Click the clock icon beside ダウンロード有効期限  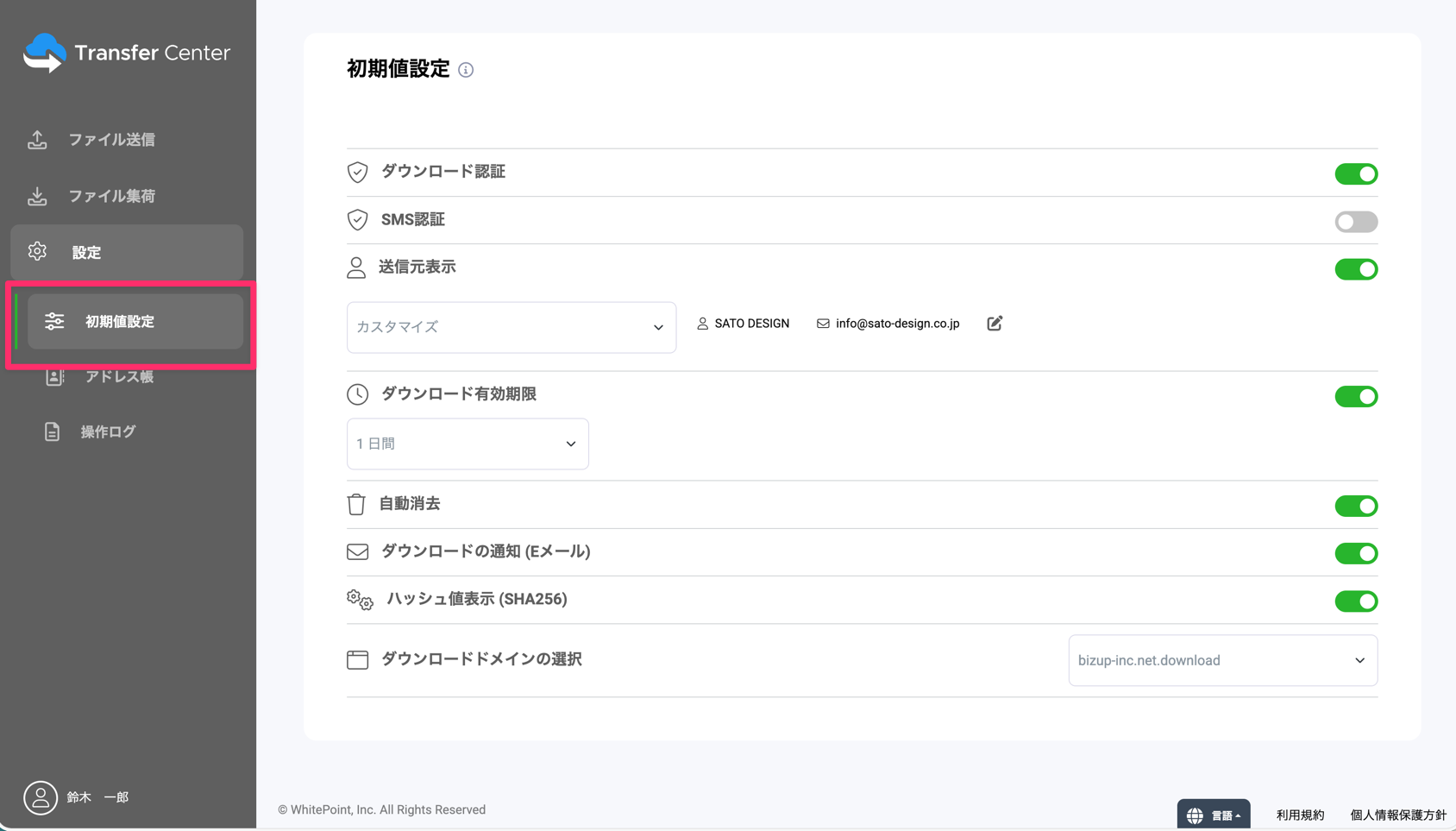coord(357,394)
